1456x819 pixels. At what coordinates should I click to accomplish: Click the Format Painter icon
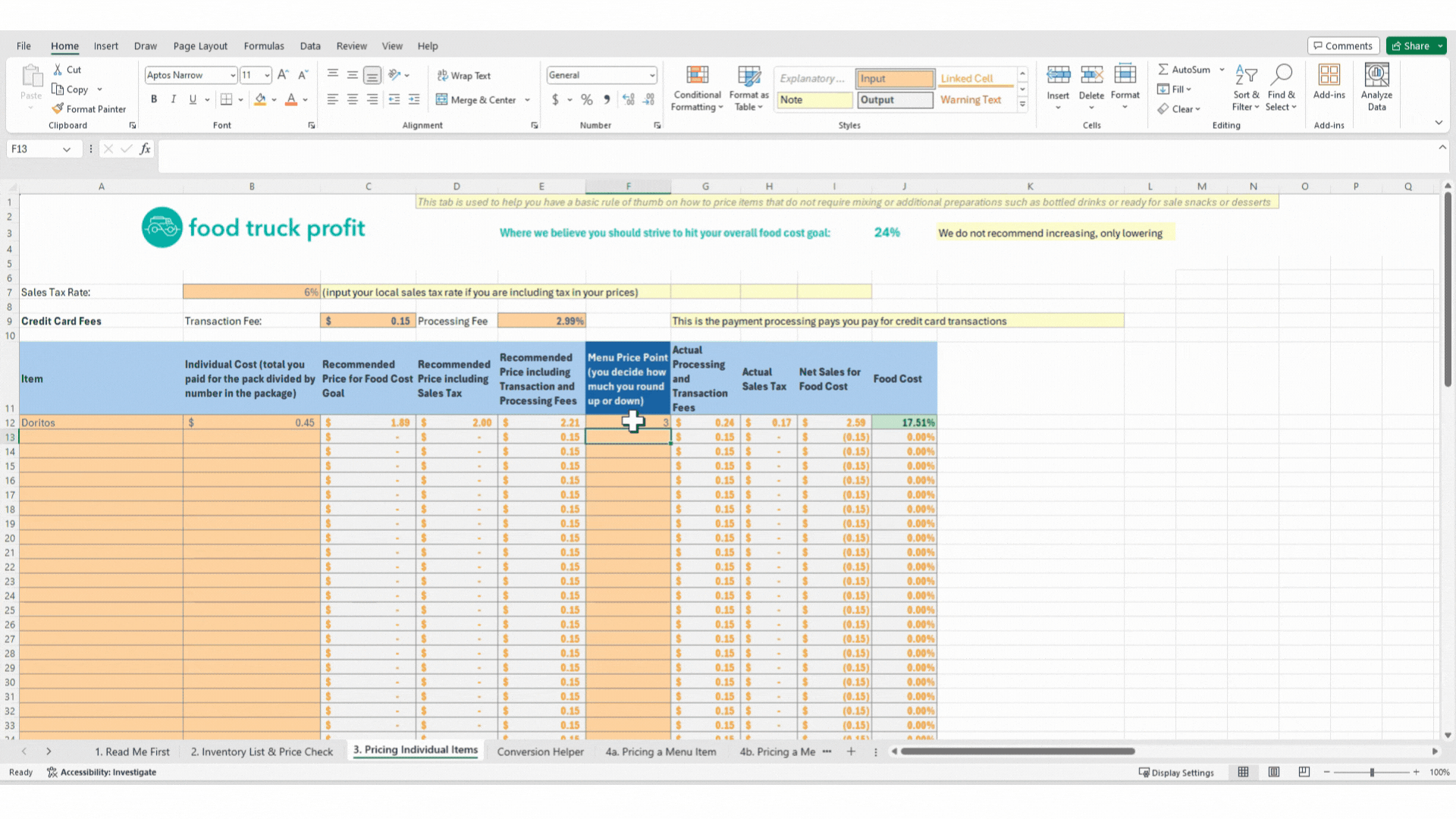[x=58, y=109]
